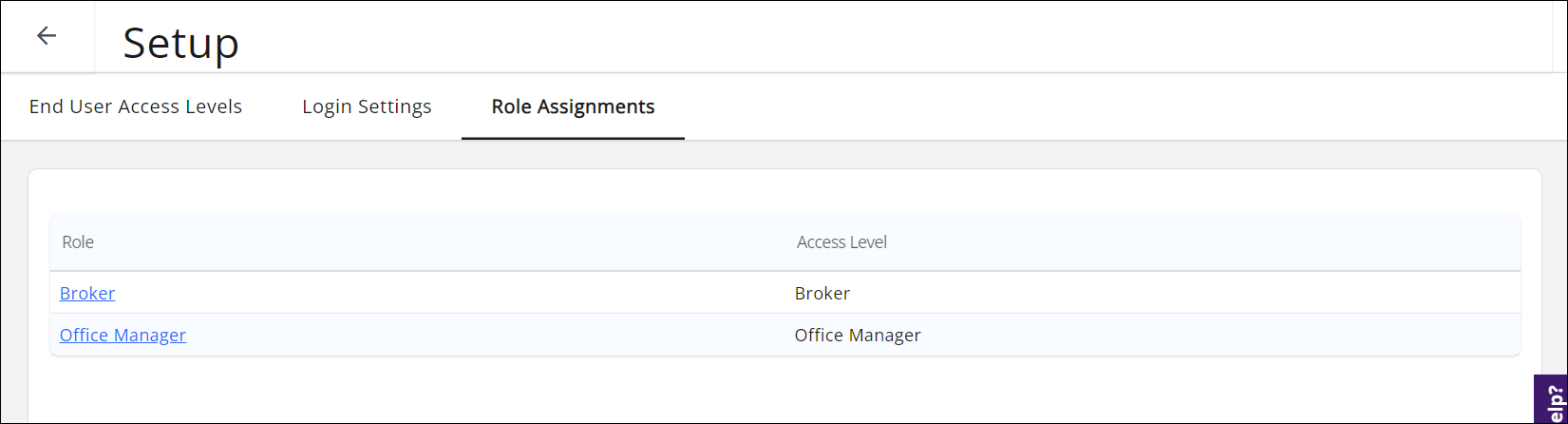Click the Access Level column header

(x=841, y=242)
